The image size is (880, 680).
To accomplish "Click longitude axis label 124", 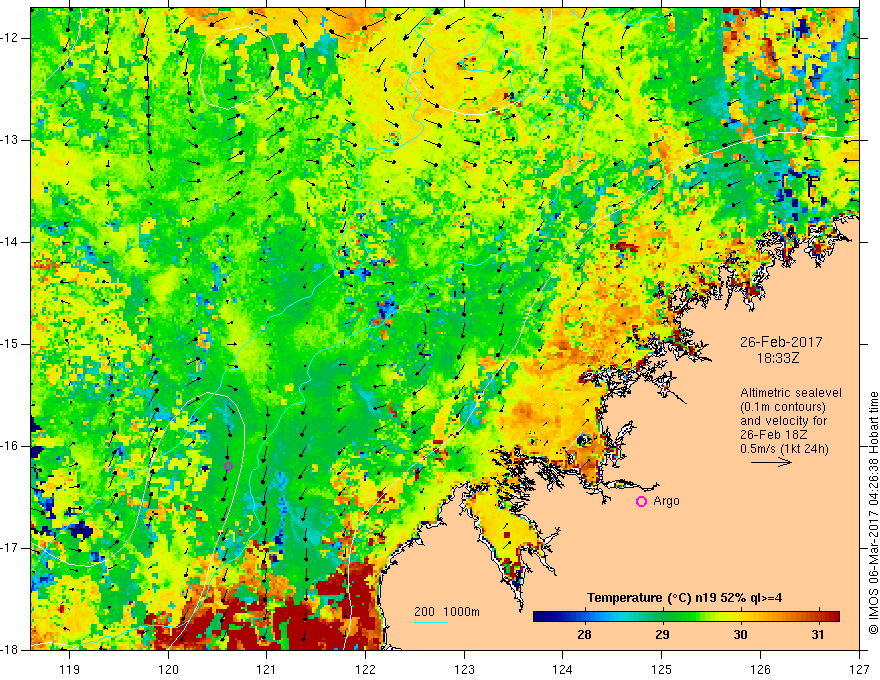I will [x=563, y=669].
